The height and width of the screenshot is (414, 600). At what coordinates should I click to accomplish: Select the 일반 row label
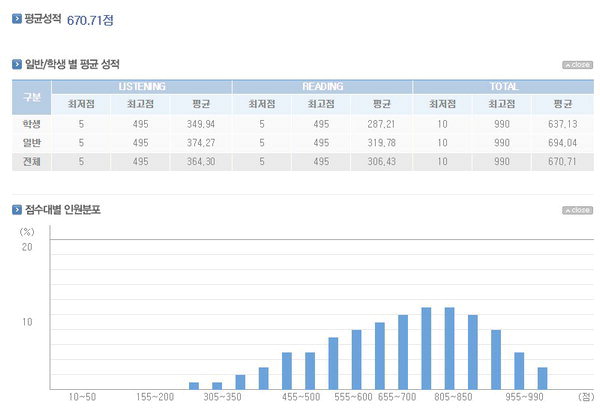tap(31, 143)
